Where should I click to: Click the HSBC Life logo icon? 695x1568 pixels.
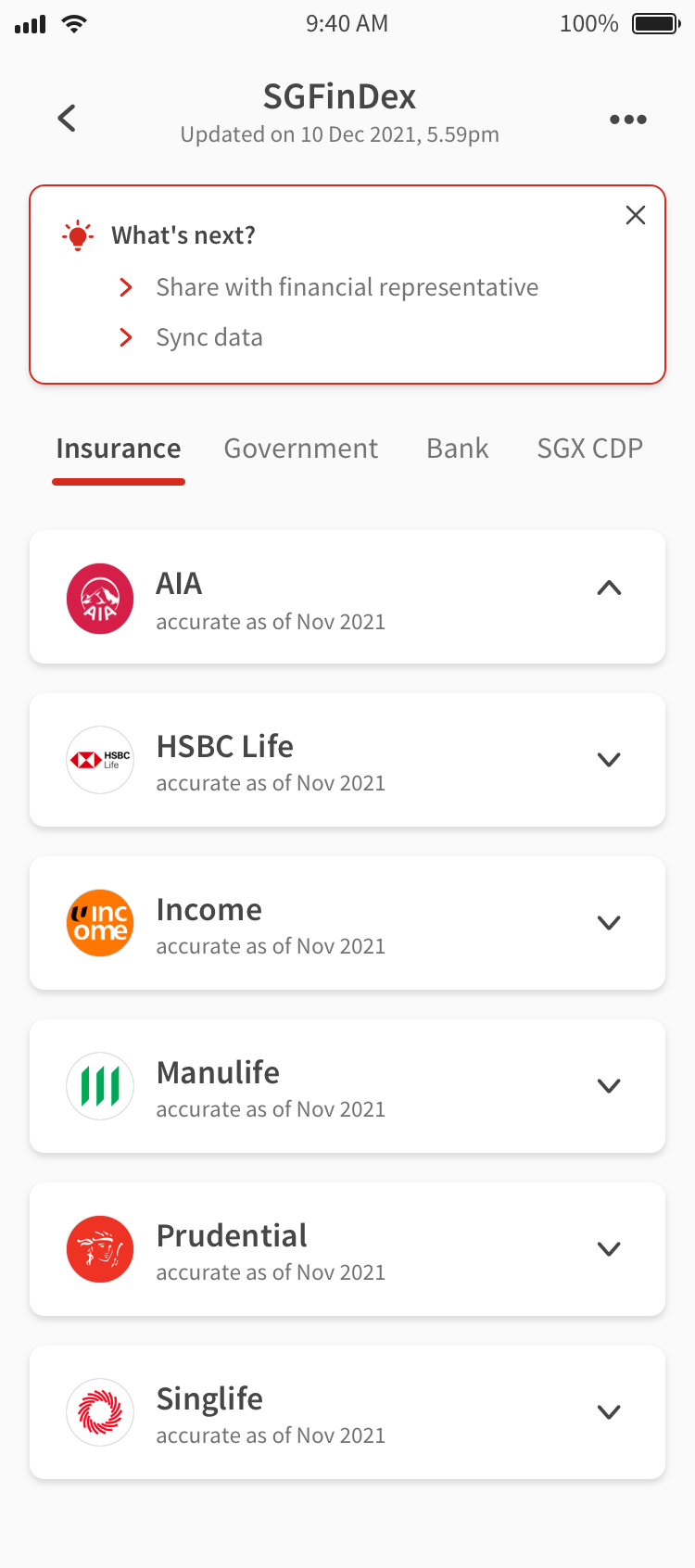tap(100, 761)
